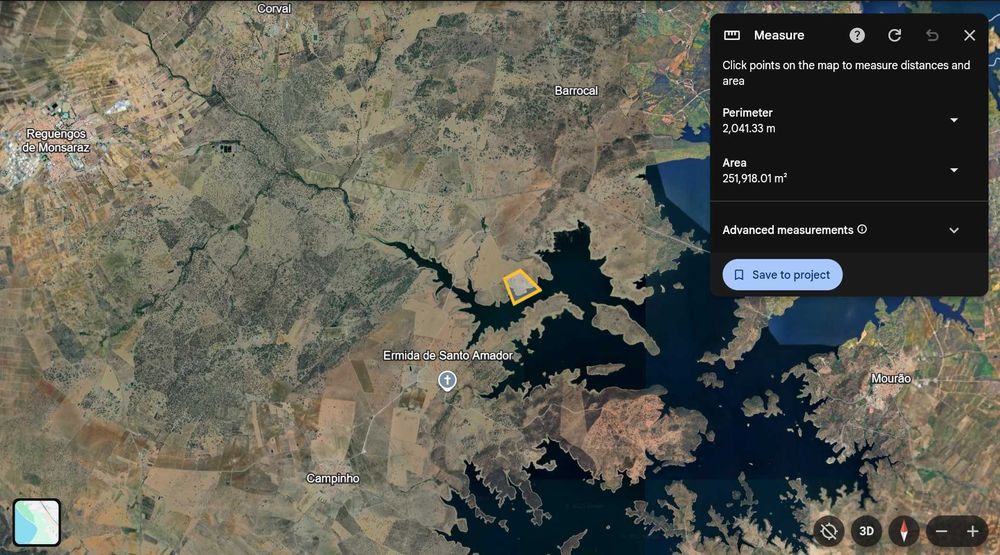Zoom out using the minus button
The height and width of the screenshot is (555, 1000).
pyautogui.click(x=941, y=531)
